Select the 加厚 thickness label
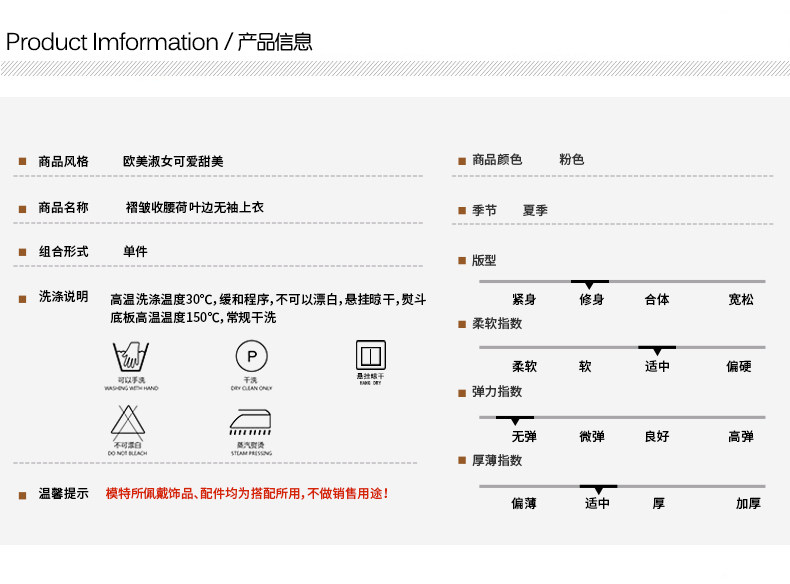 point(748,503)
